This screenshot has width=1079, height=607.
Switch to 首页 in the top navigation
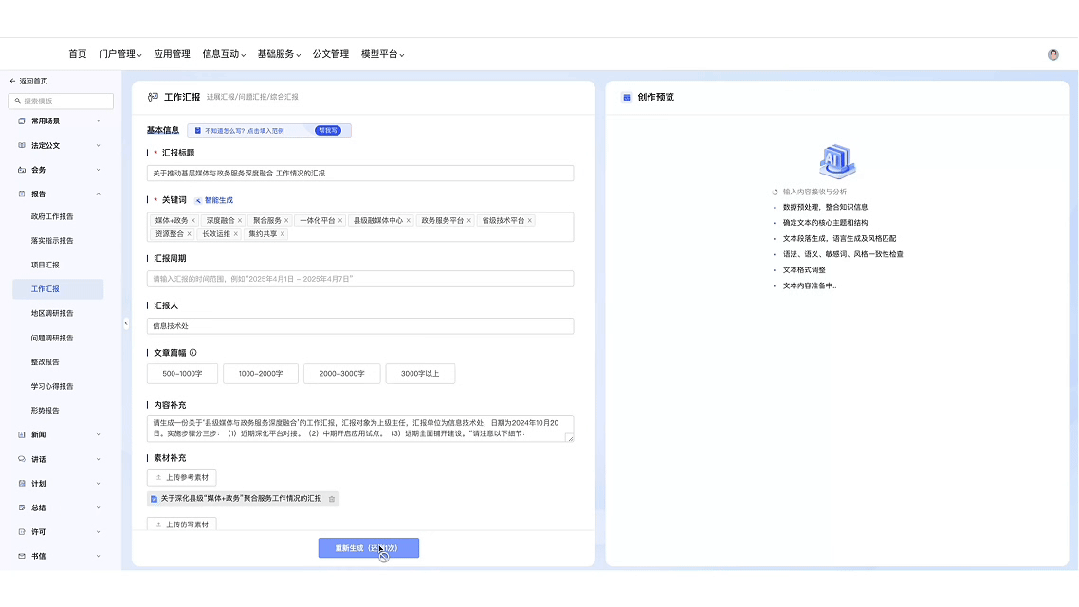pos(76,55)
